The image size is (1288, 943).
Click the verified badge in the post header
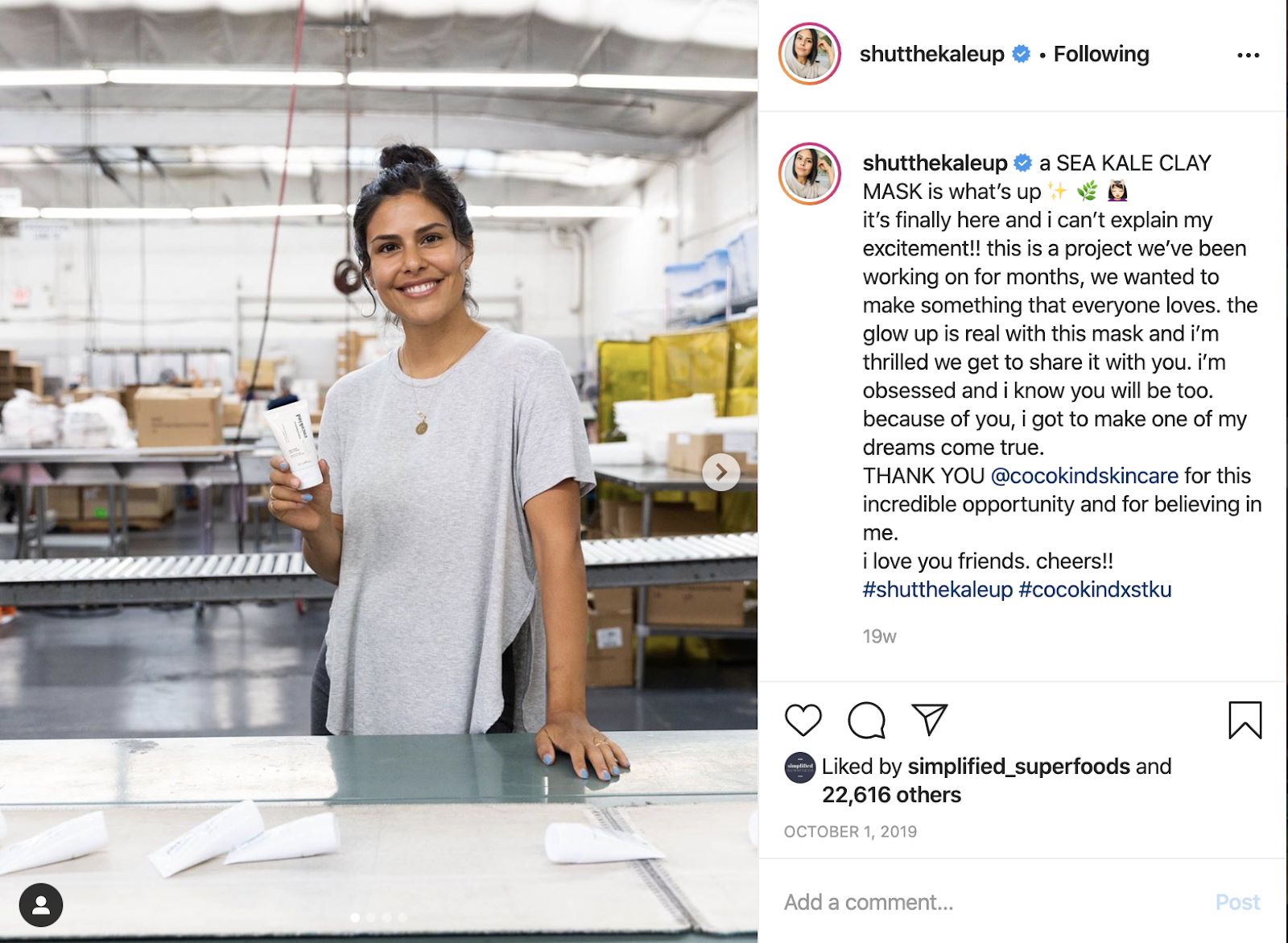[1021, 54]
